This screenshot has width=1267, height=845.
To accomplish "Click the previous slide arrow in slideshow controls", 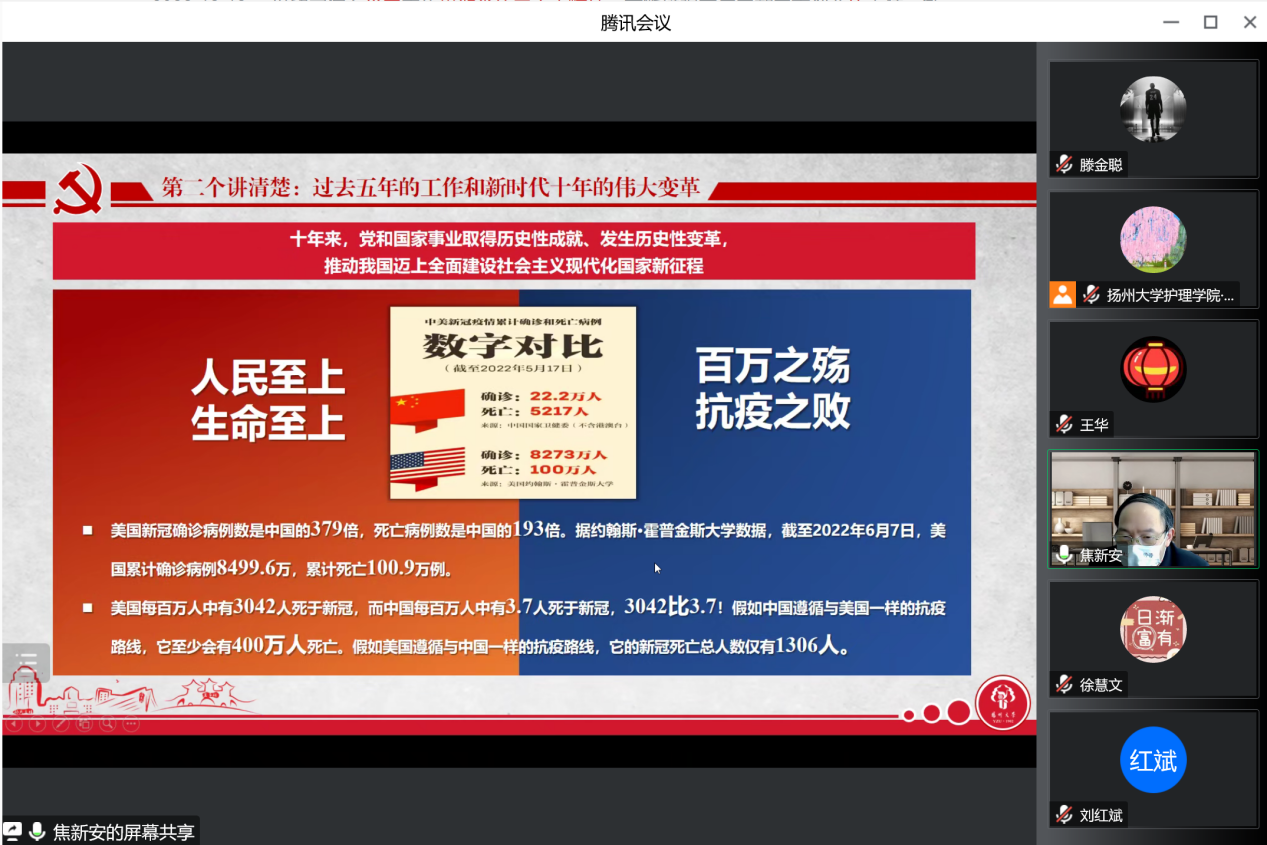I will (13, 724).
